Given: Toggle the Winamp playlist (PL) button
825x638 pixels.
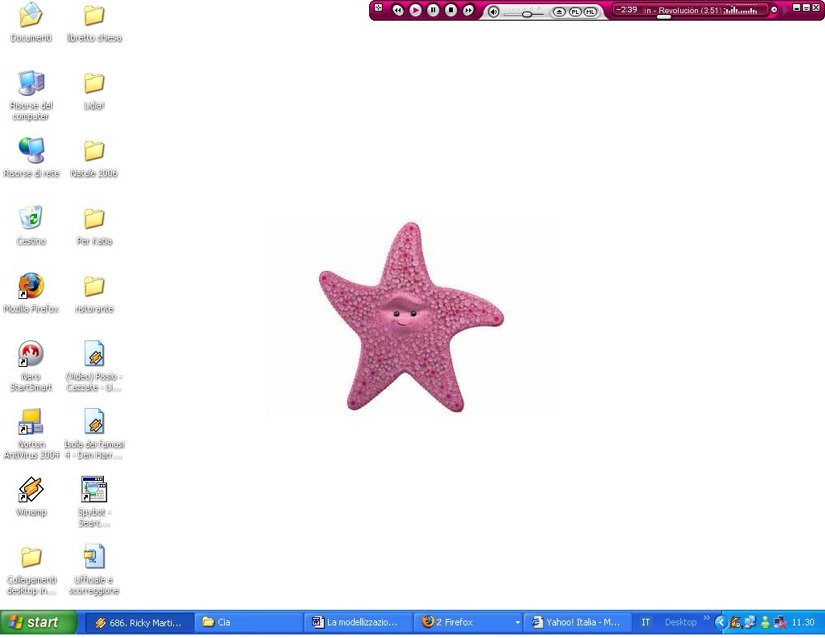Looking at the screenshot, I should 575,12.
